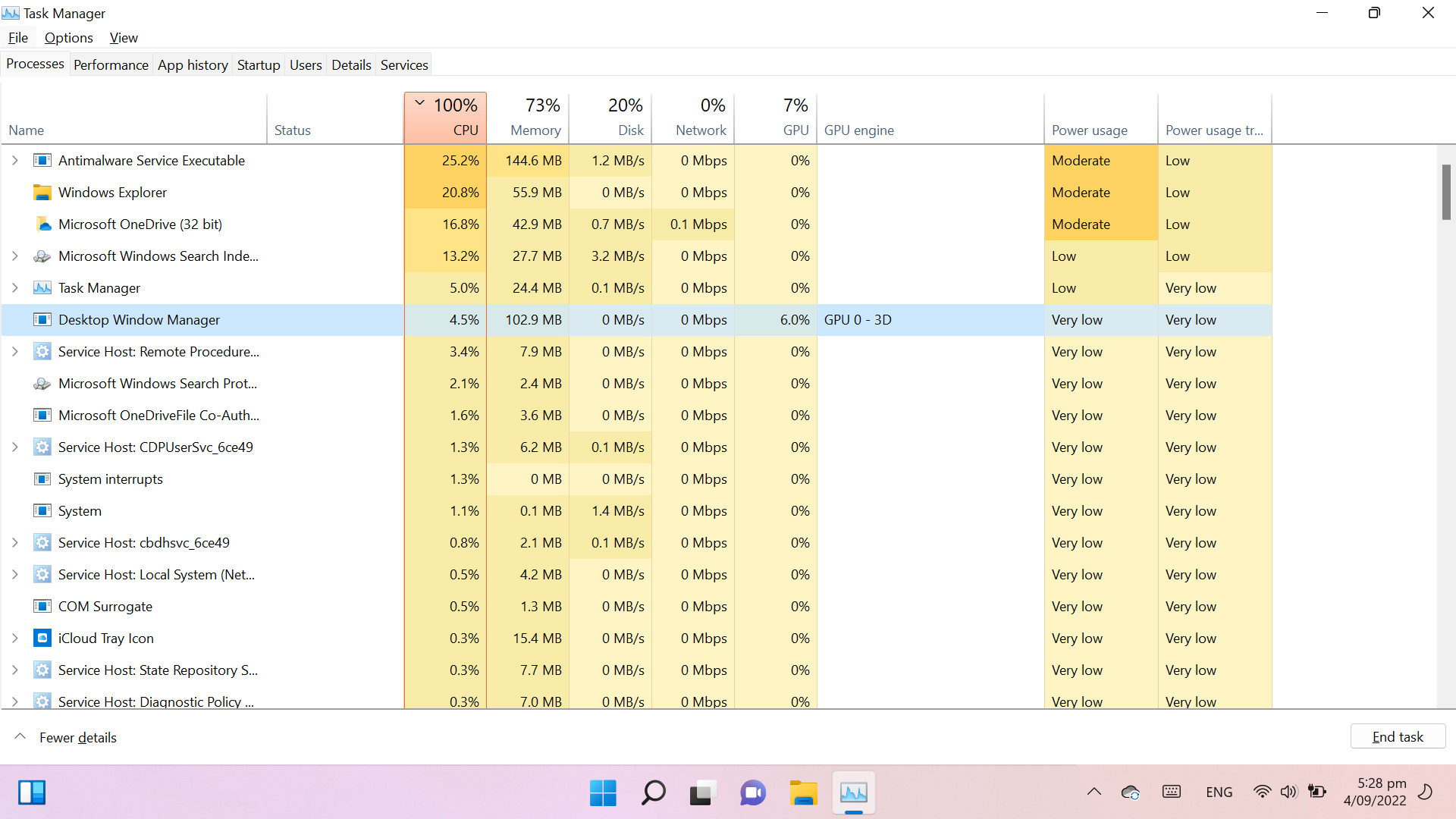The width and height of the screenshot is (1456, 819).
Task: Click the Microsoft OneDrive cloud icon in process list
Action: [42, 224]
